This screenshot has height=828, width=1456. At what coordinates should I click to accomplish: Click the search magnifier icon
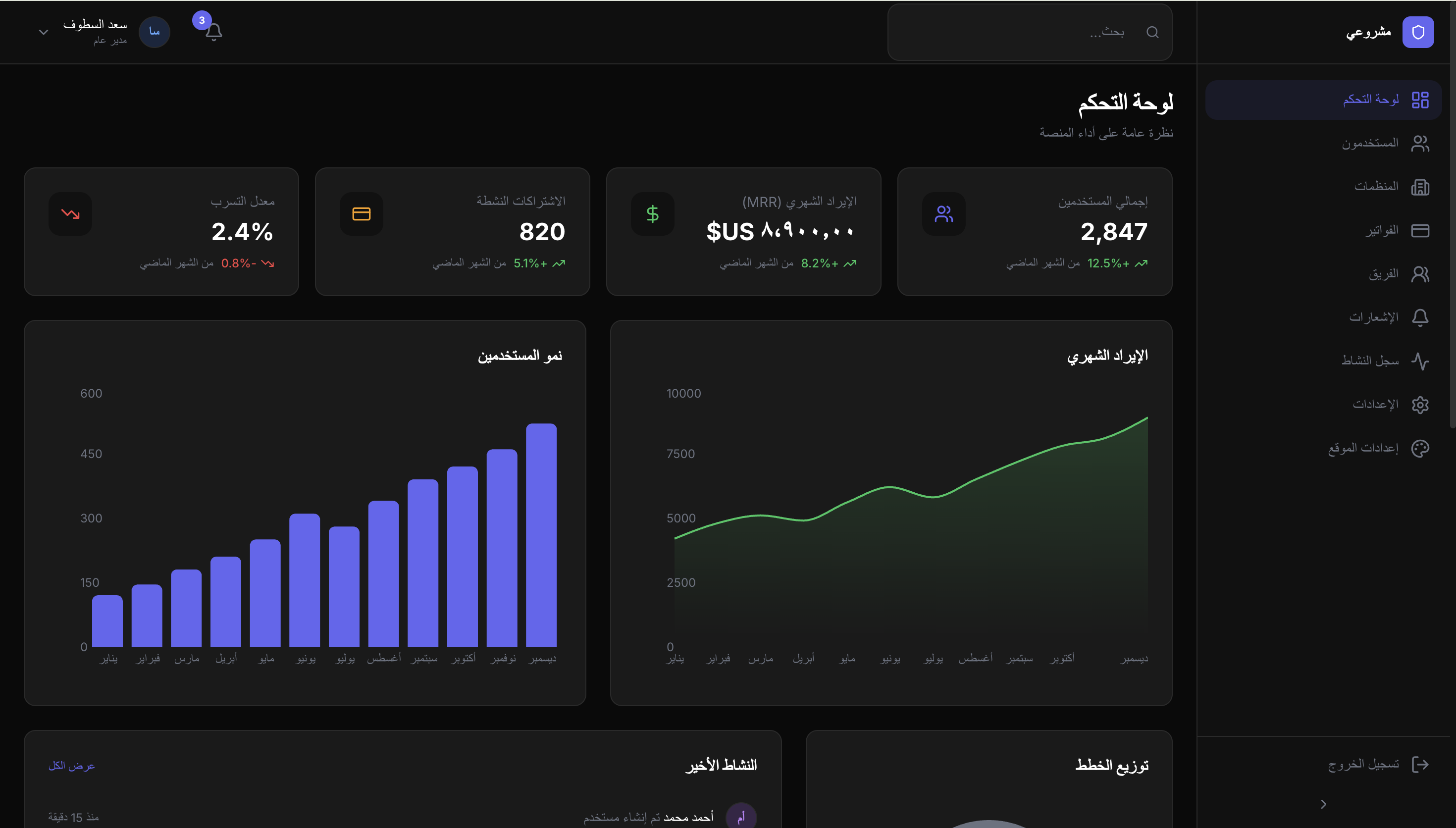[1152, 32]
